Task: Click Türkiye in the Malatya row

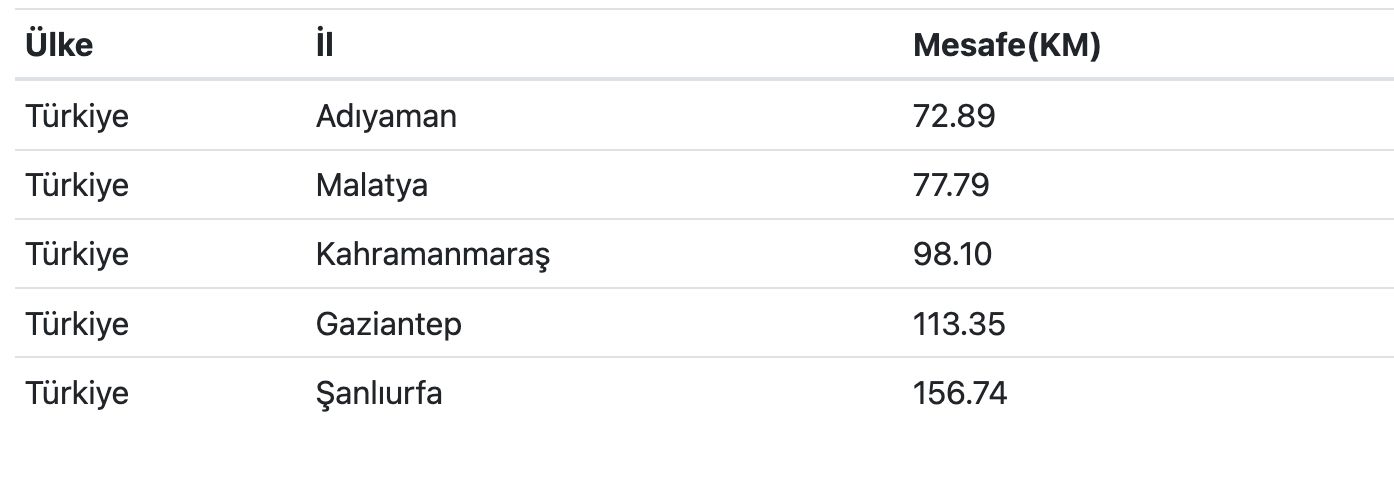Action: pyautogui.click(x=78, y=186)
